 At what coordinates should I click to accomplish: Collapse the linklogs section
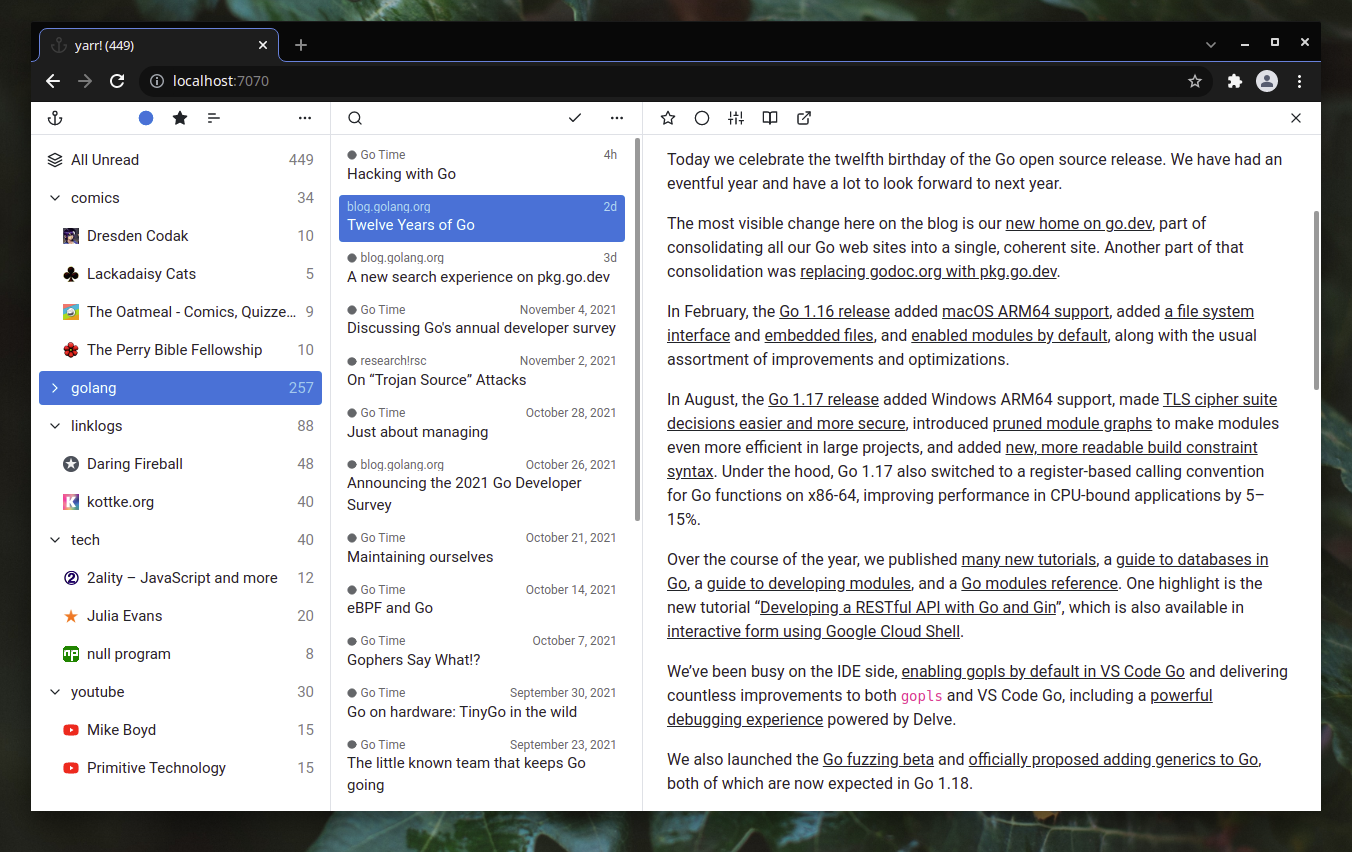55,425
